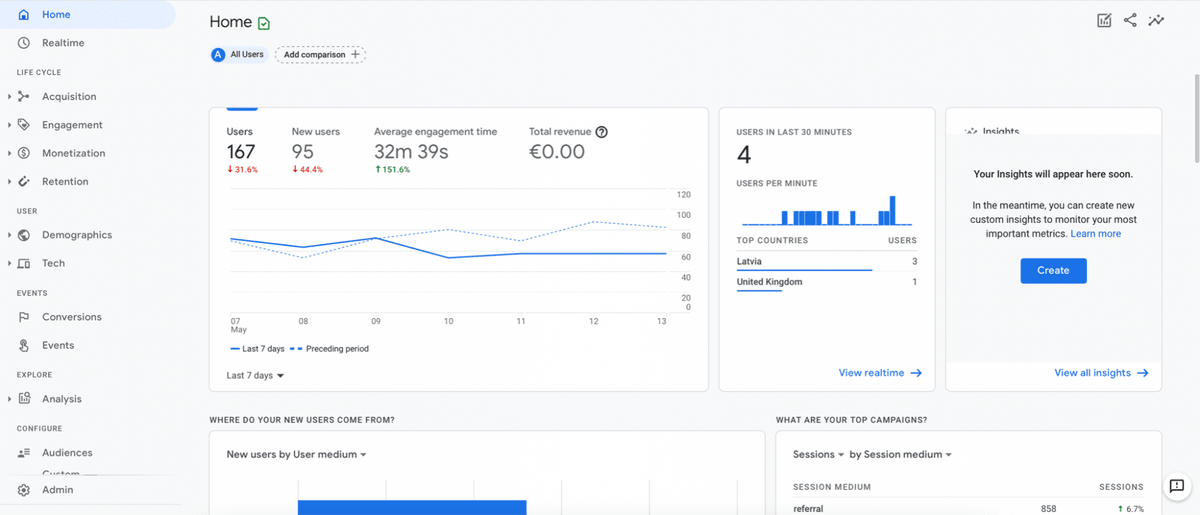Viewport: 1200px width, 515px height.
Task: Click the Admin gear icon
Action: pyautogui.click(x=24, y=490)
